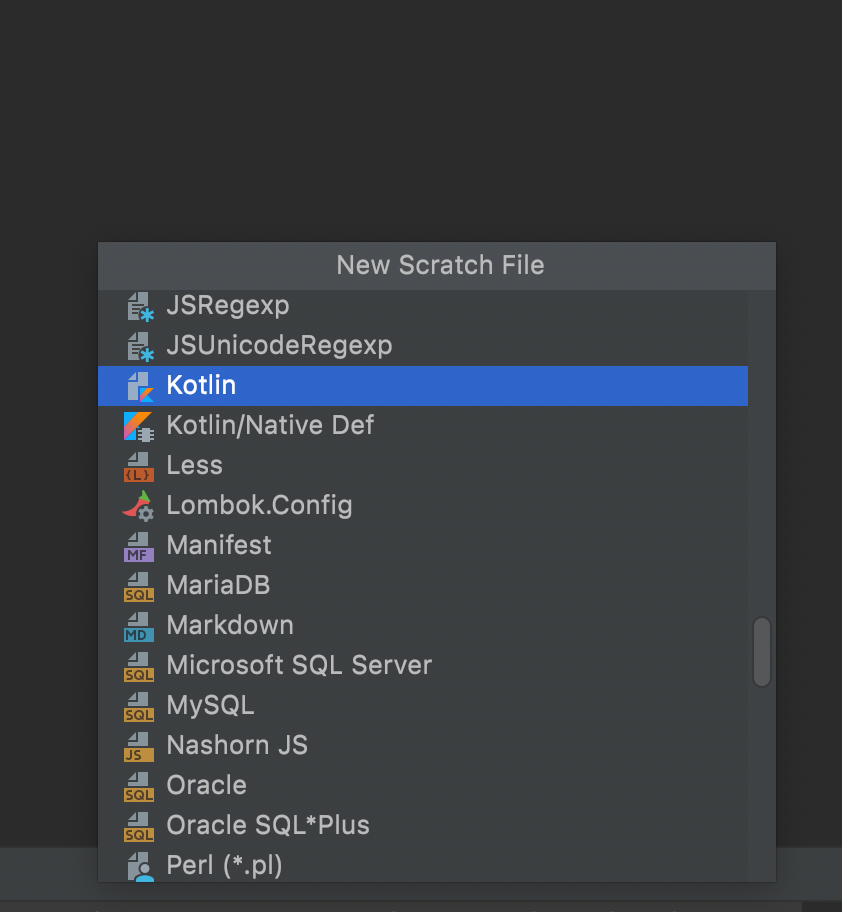Viewport: 842px width, 912px height.
Task: Select Less as scratch language
Action: pyautogui.click(x=423, y=466)
